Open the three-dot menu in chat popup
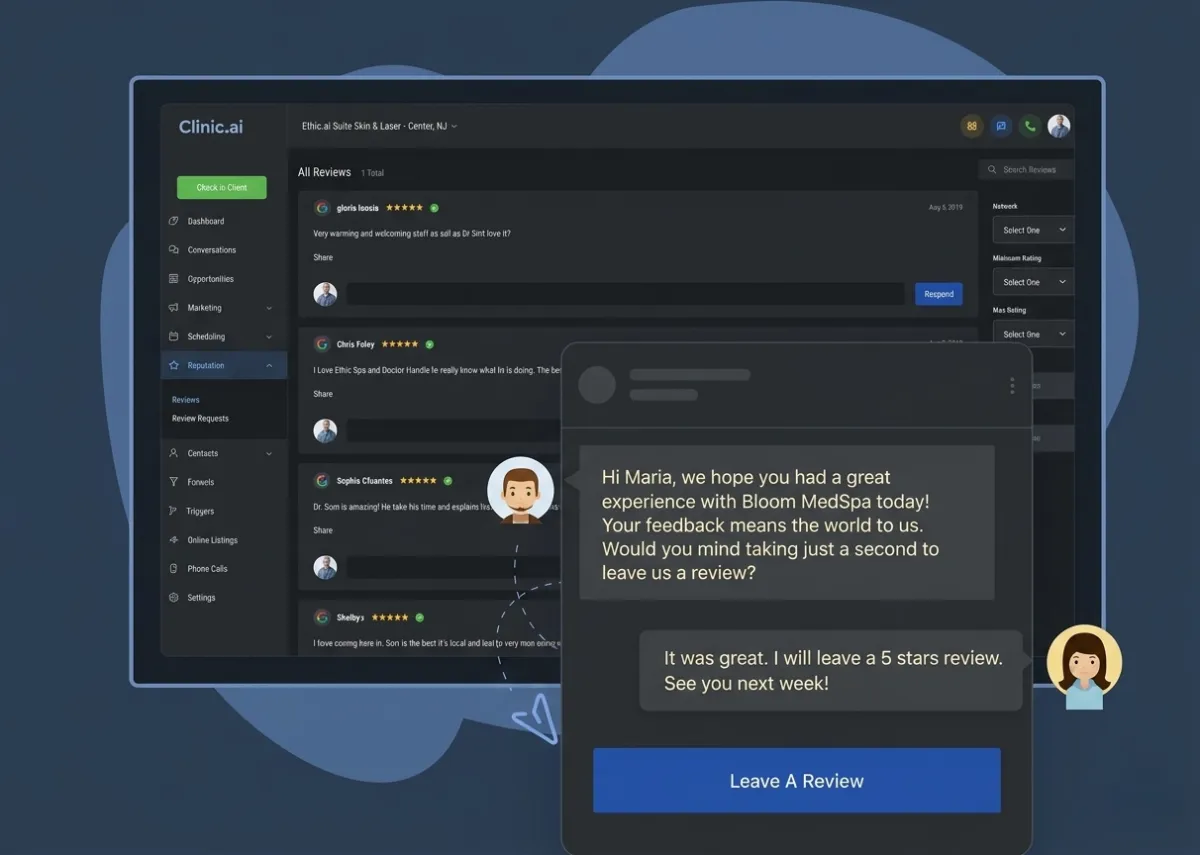This screenshot has width=1200, height=855. [1012, 386]
